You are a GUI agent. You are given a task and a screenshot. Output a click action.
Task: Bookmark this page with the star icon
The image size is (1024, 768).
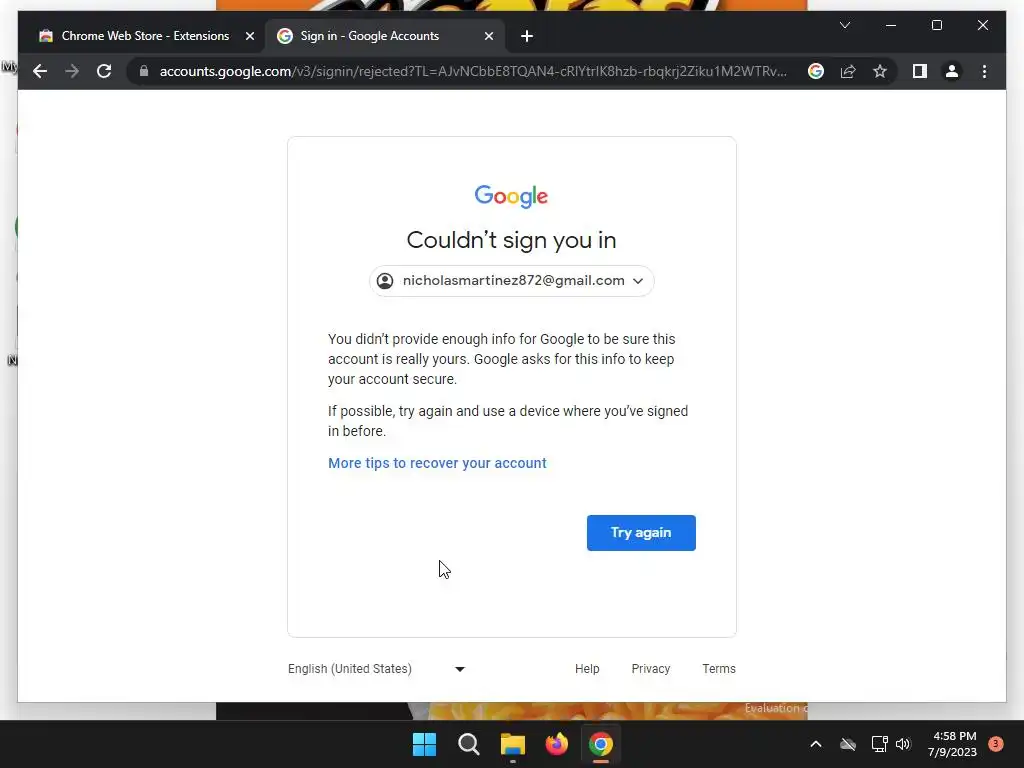880,71
